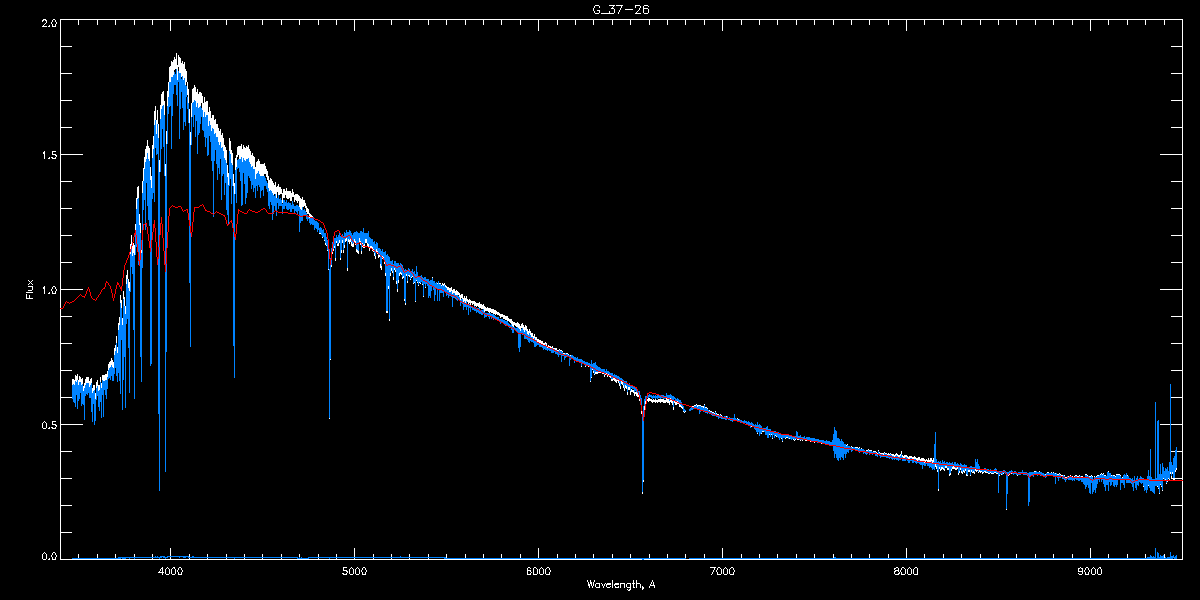Screen dimensions: 1200x600
Task: Click the 9000 wavelength tick label
Action: pyautogui.click(x=1090, y=572)
